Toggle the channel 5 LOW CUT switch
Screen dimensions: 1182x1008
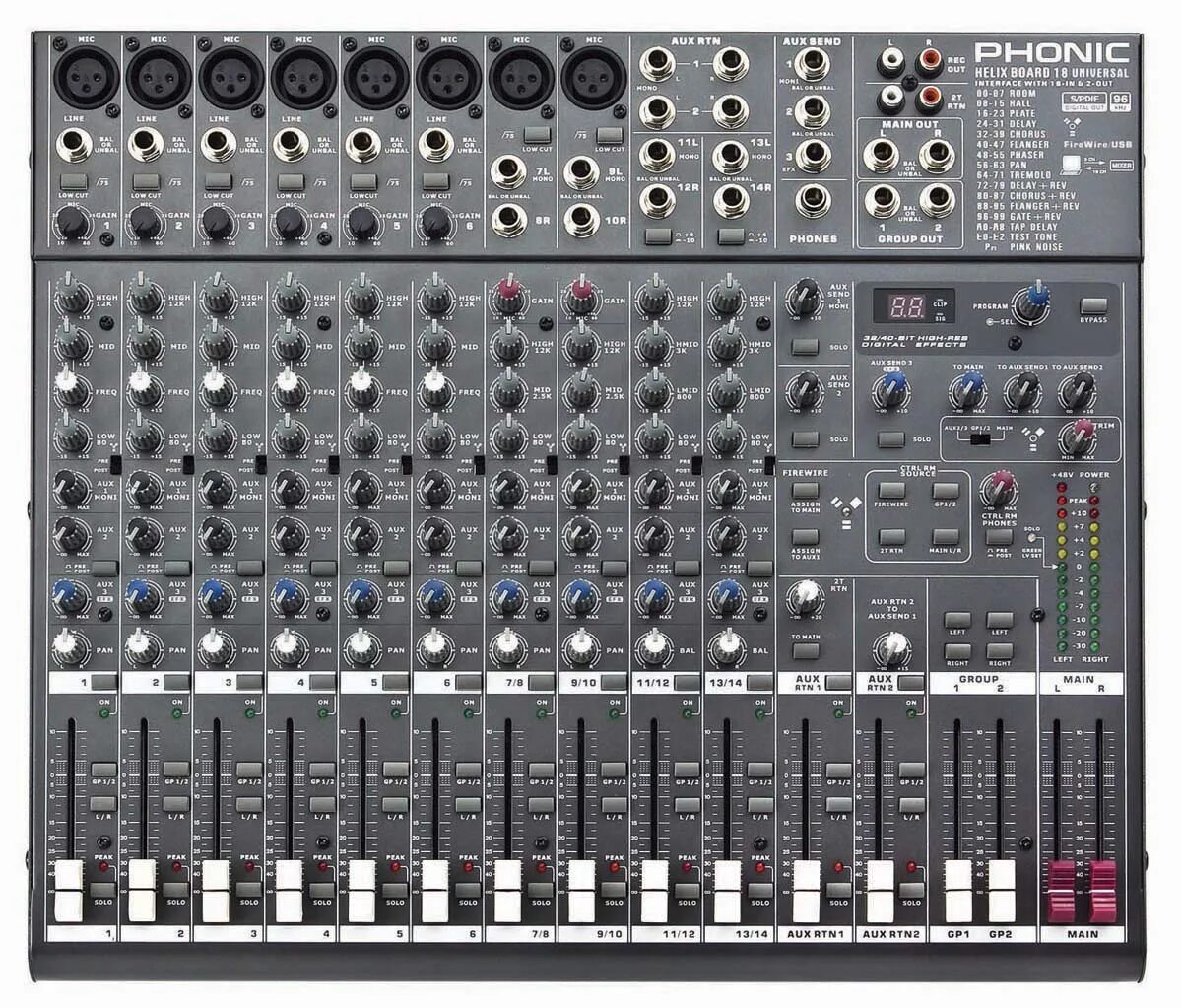tap(362, 182)
